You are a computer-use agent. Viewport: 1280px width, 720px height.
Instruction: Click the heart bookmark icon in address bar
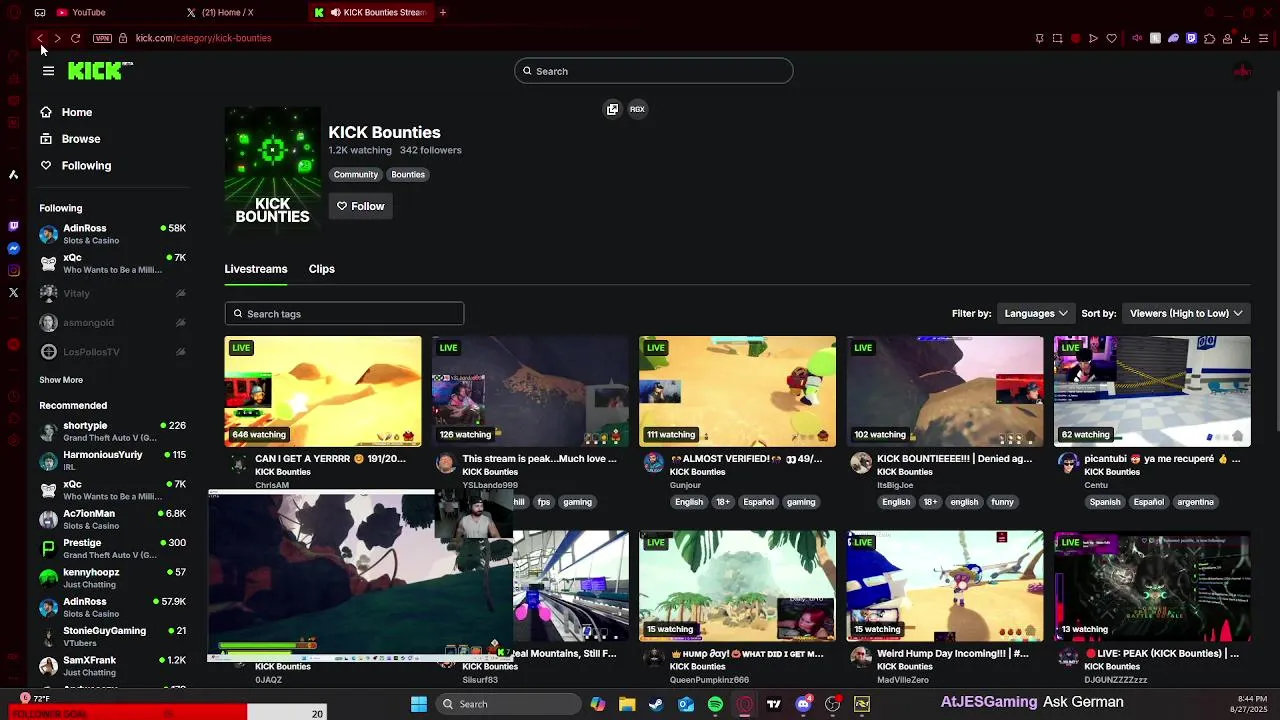pyautogui.click(x=1111, y=38)
